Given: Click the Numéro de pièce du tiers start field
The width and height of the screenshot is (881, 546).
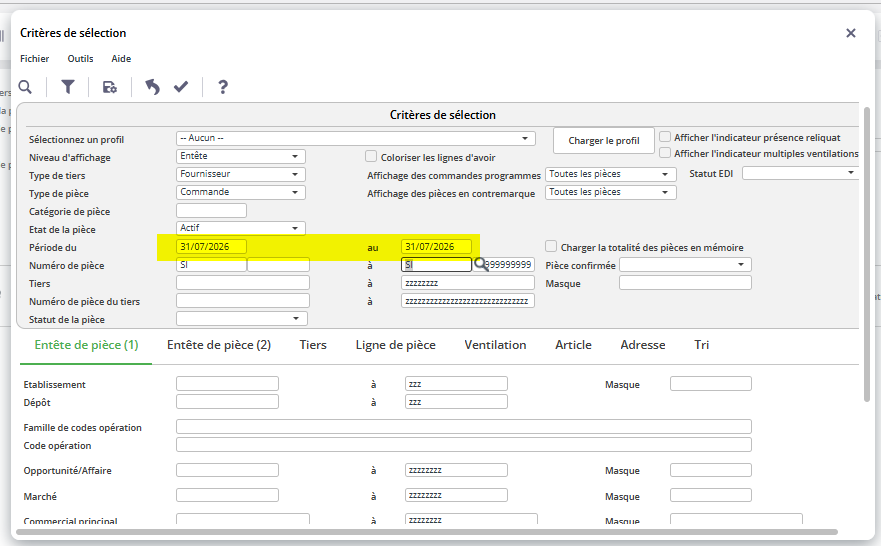Looking at the screenshot, I should tap(243, 301).
